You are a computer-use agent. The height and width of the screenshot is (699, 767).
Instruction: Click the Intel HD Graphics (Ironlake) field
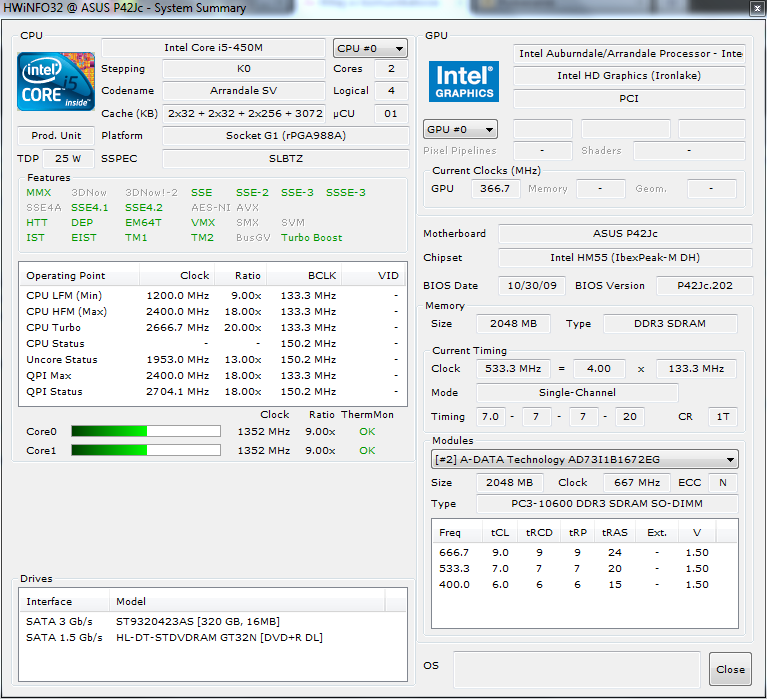pyautogui.click(x=629, y=75)
